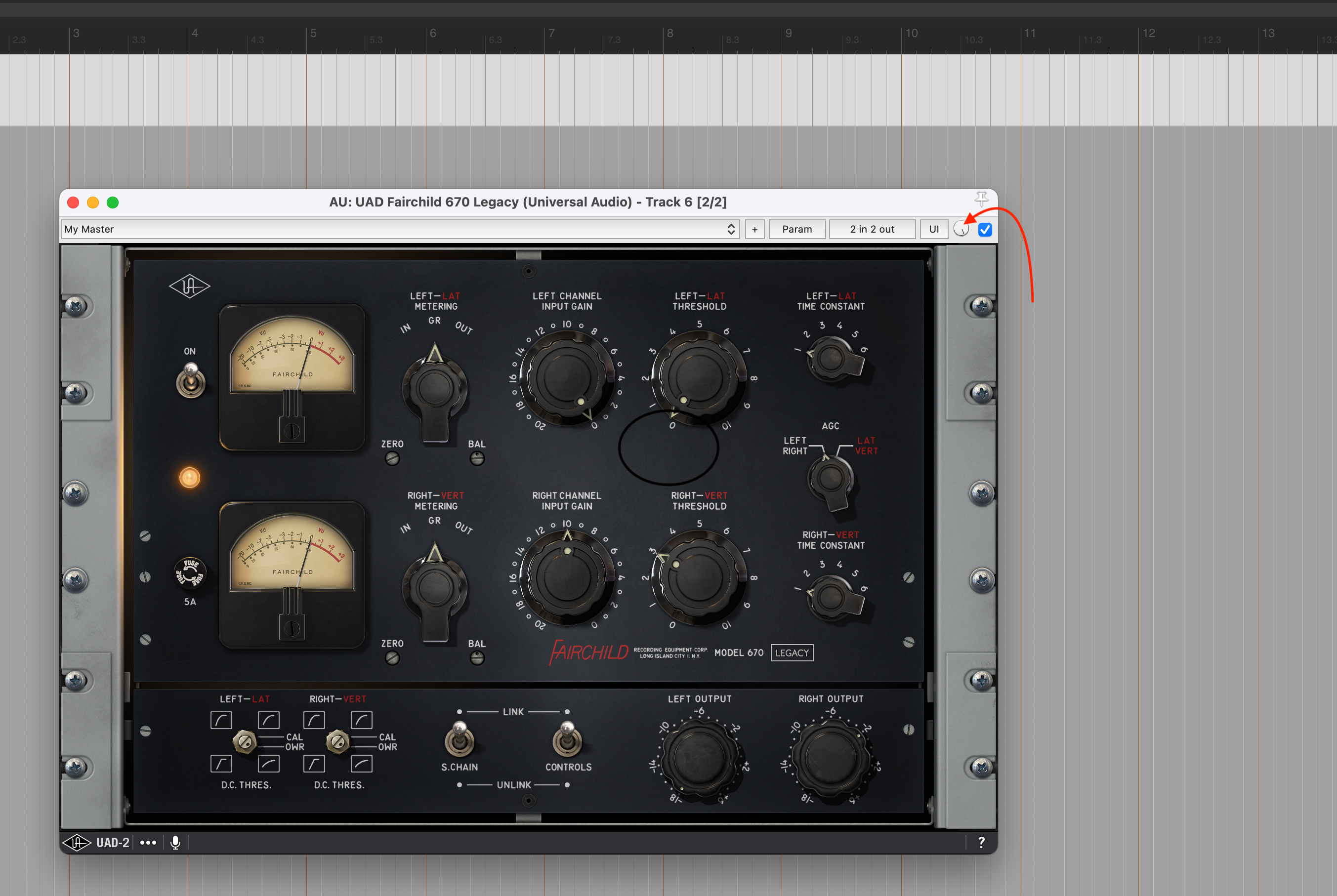This screenshot has height=896, width=1337.
Task: Open the three-dots menu next to UAD-2
Action: tap(148, 842)
